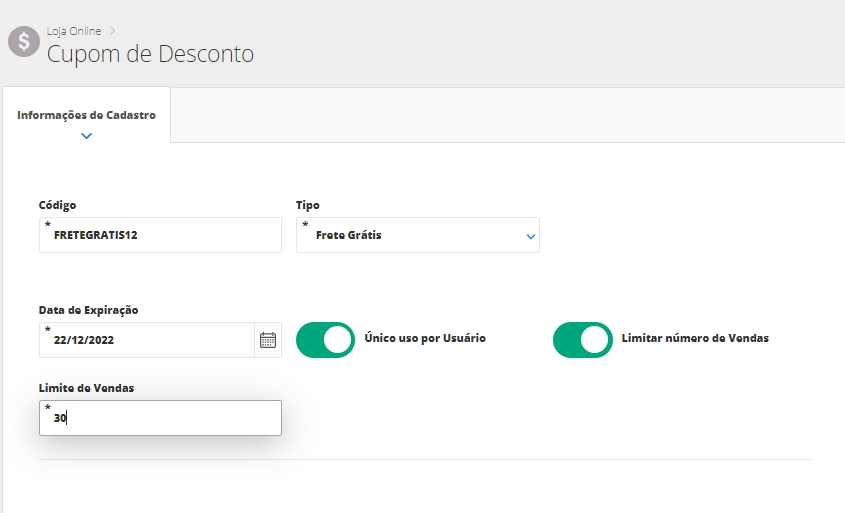Focus the Código field containing FRETEGRATIS12
This screenshot has width=845, height=513.
pyautogui.click(x=160, y=236)
